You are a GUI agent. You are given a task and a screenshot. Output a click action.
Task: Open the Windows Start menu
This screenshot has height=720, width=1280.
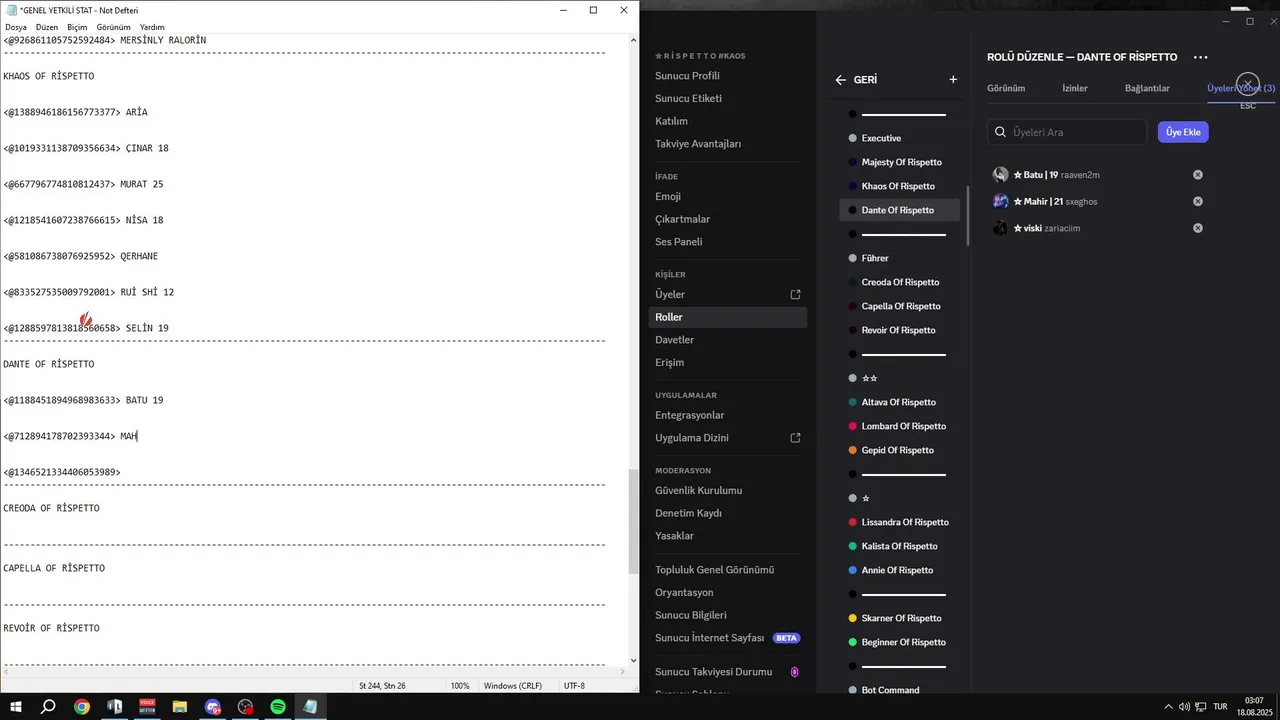tap(15, 706)
